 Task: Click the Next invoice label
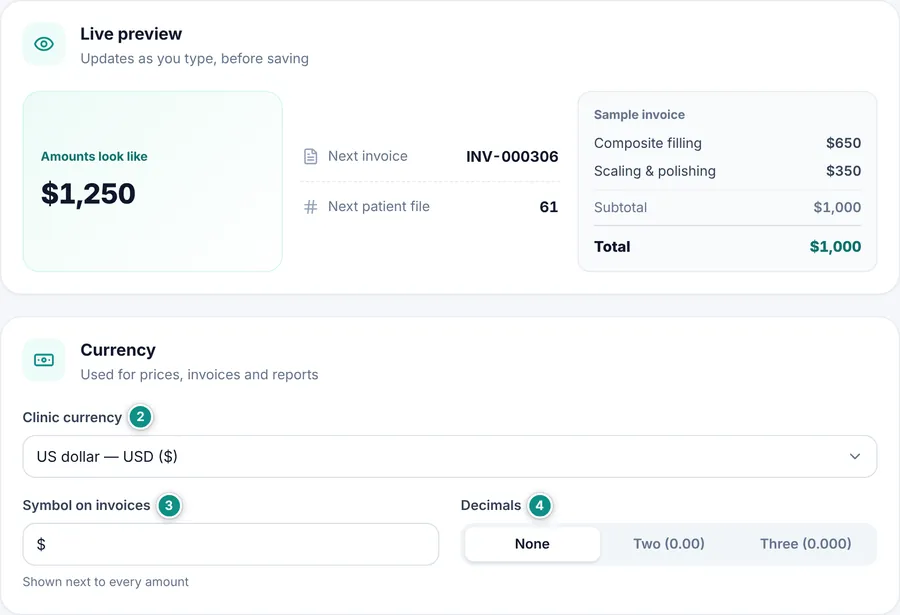pos(368,156)
